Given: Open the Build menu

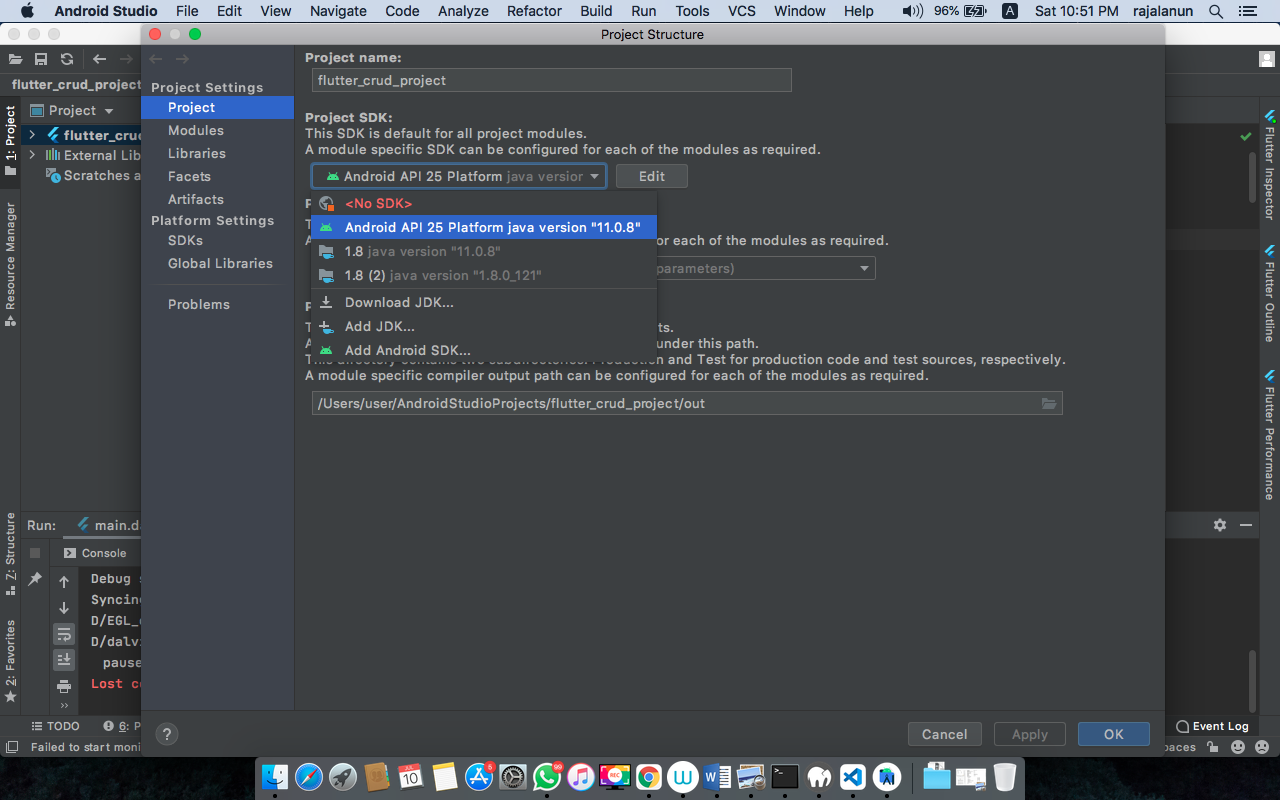Looking at the screenshot, I should pyautogui.click(x=596, y=11).
